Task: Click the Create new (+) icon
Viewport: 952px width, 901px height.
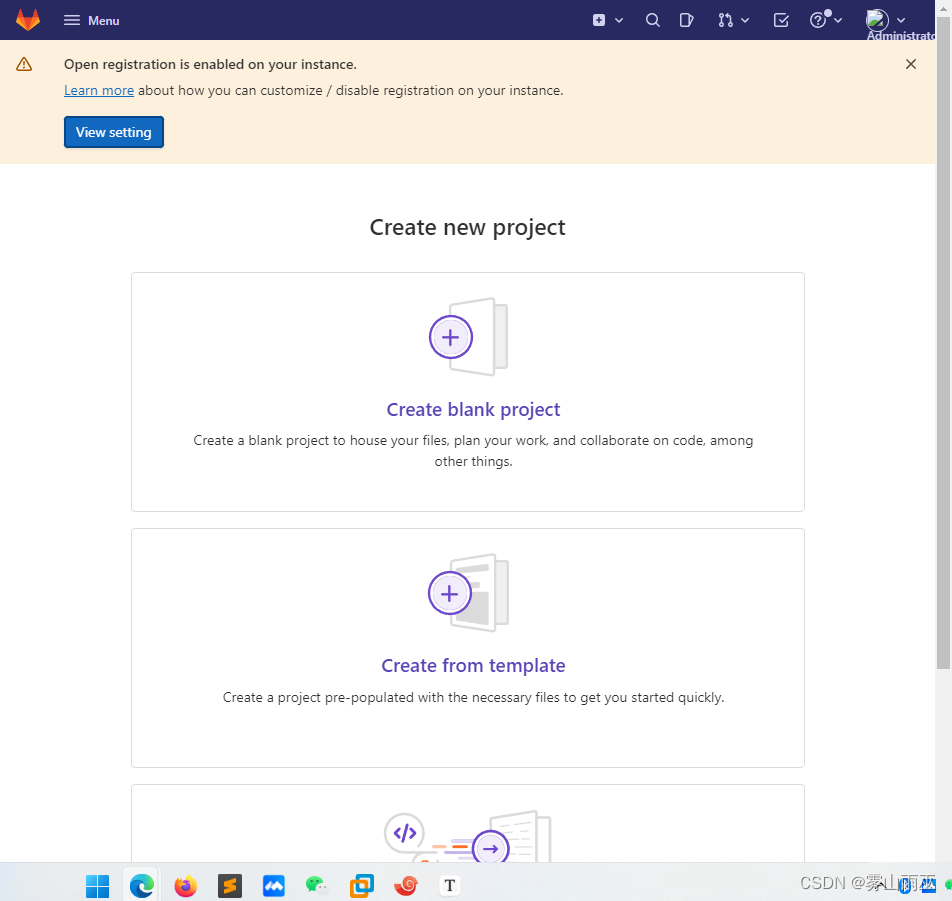Action: (601, 20)
